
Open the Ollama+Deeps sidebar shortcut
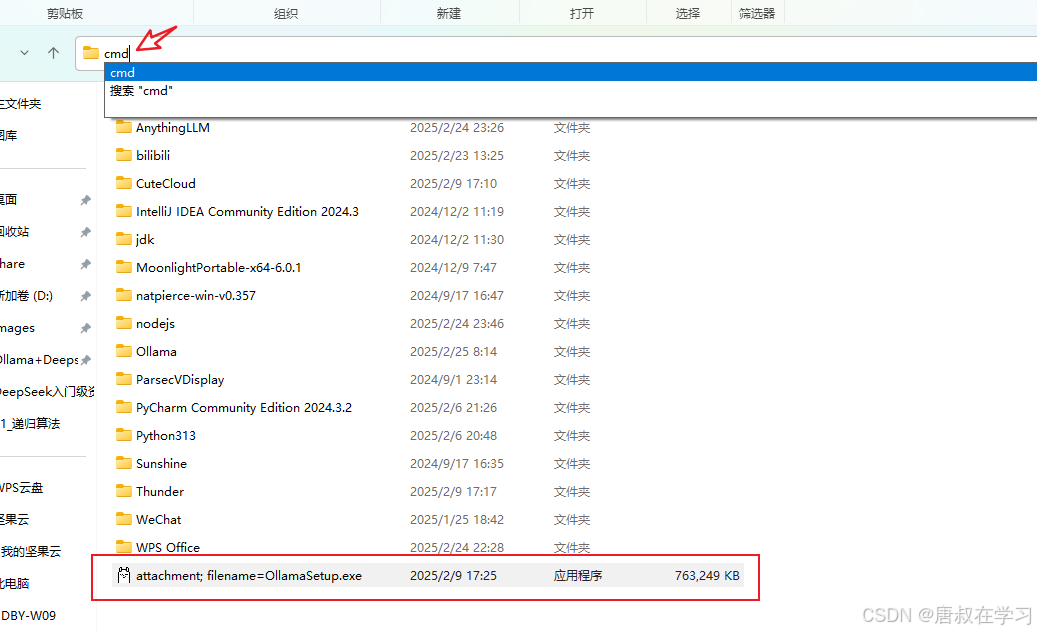tap(39, 360)
